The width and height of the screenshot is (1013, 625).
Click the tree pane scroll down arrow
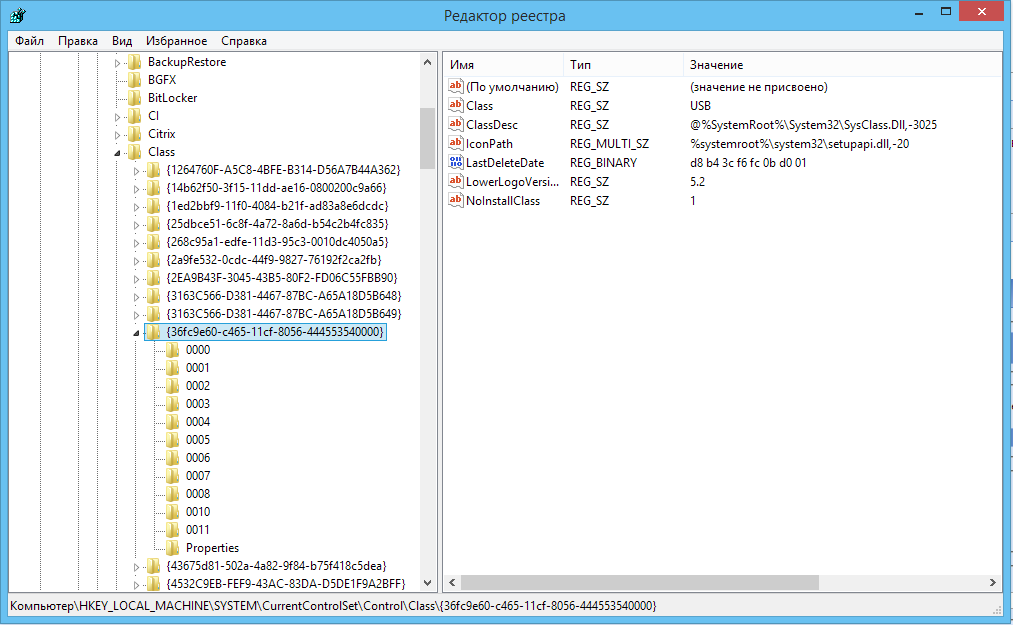tap(427, 582)
